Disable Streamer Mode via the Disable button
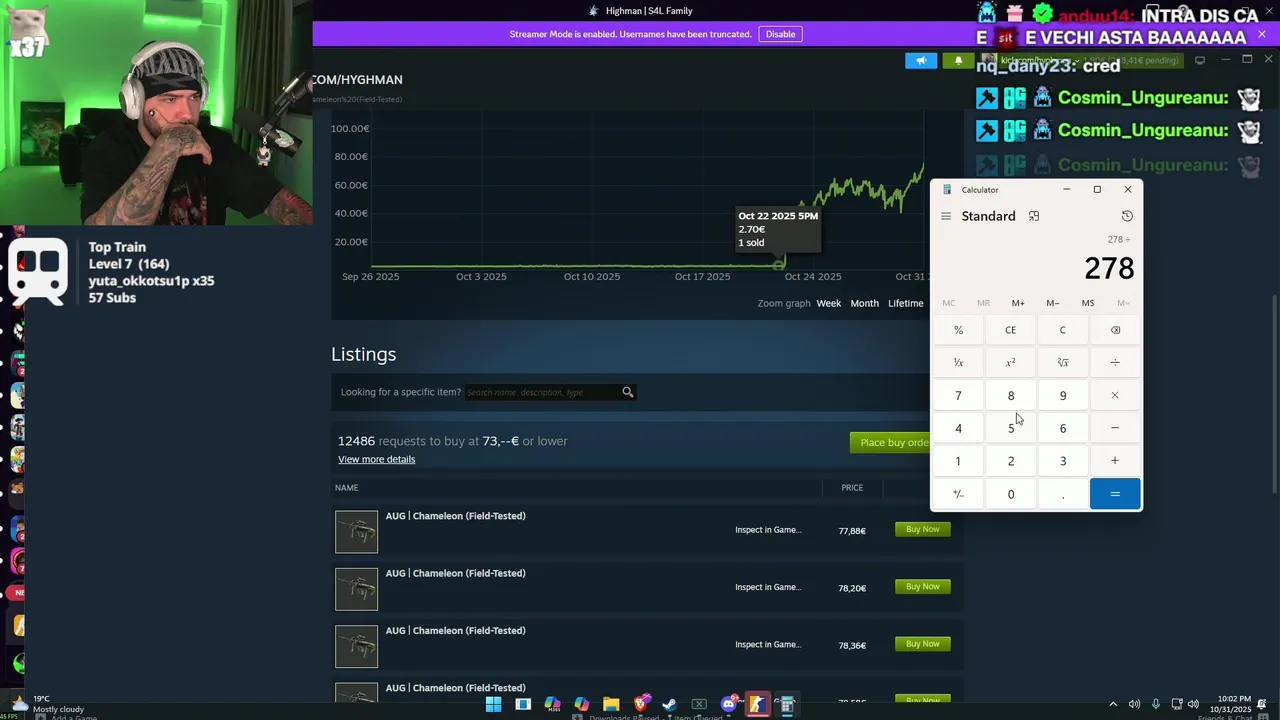 click(780, 34)
